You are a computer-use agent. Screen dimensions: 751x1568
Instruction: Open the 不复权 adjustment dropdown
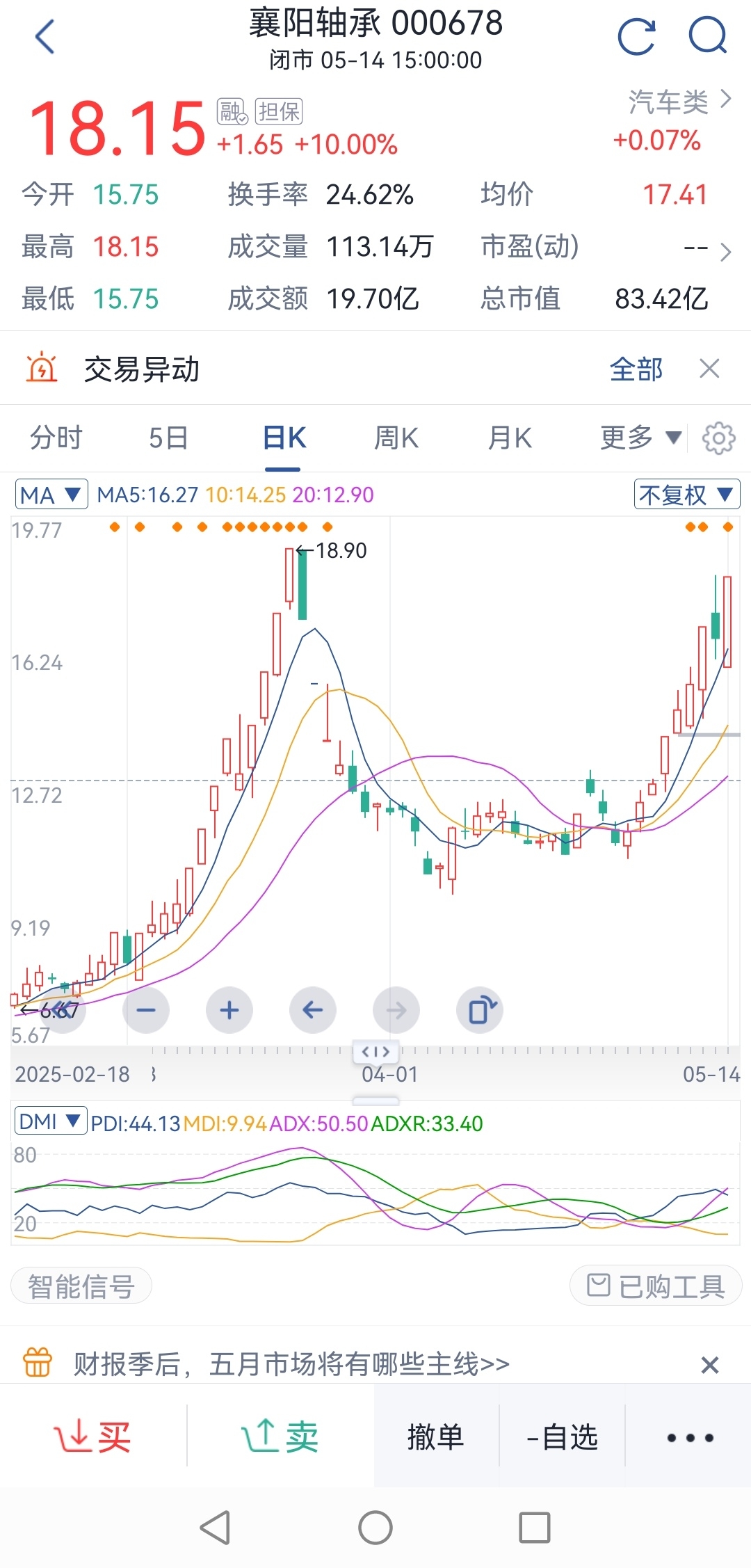coord(687,495)
